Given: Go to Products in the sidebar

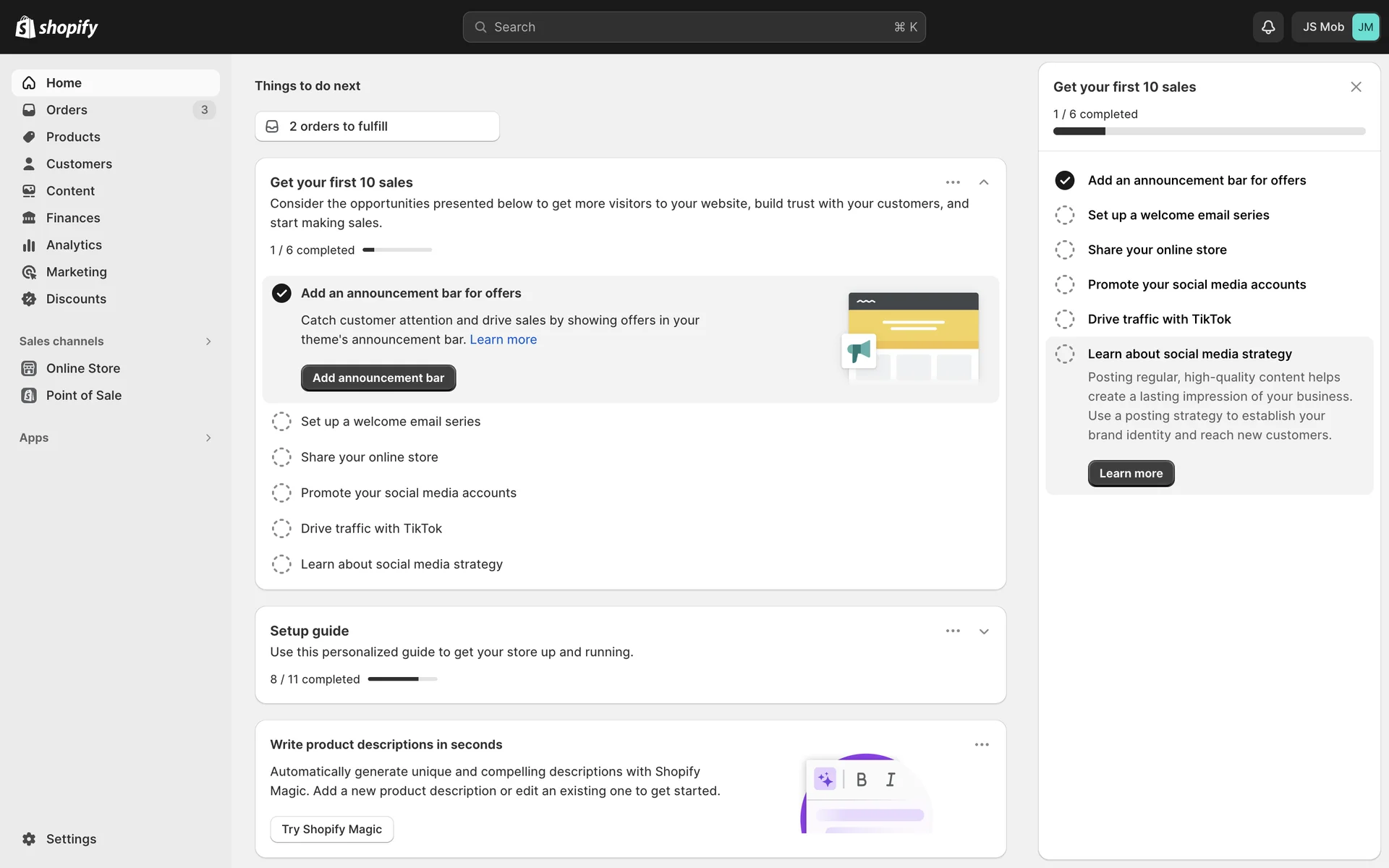Looking at the screenshot, I should (x=73, y=137).
